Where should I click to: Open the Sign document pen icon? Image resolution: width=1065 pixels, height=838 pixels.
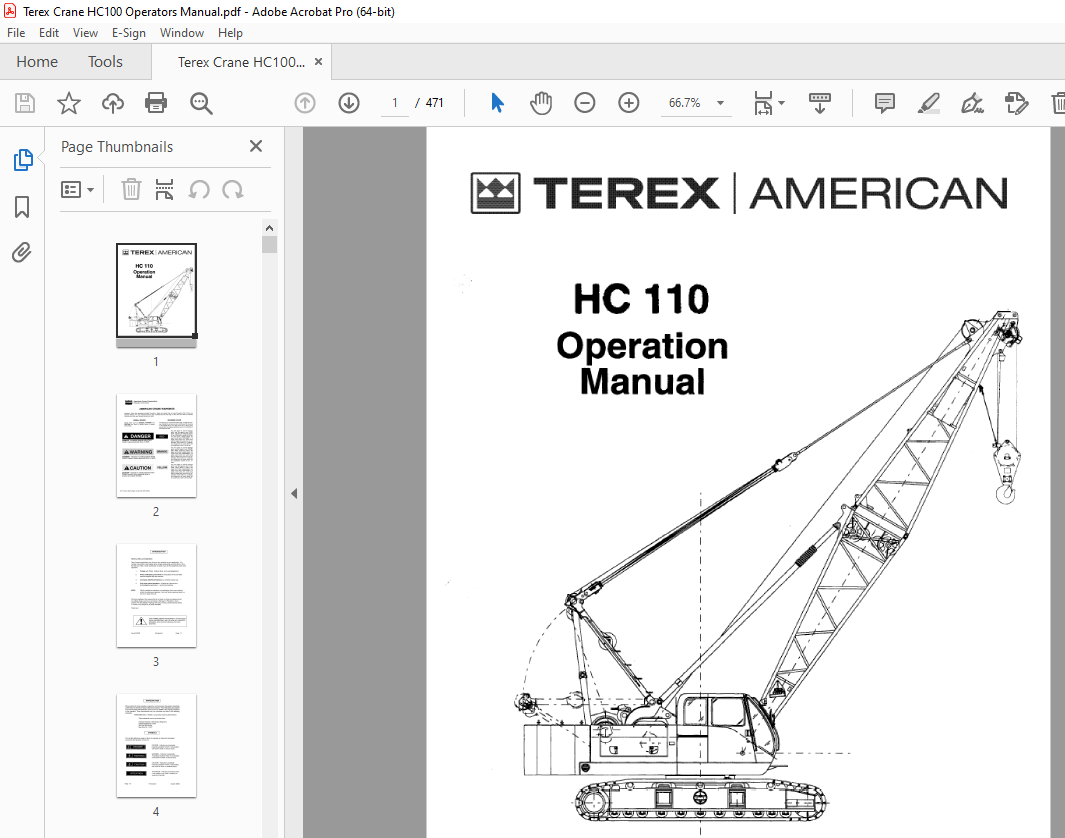[972, 103]
